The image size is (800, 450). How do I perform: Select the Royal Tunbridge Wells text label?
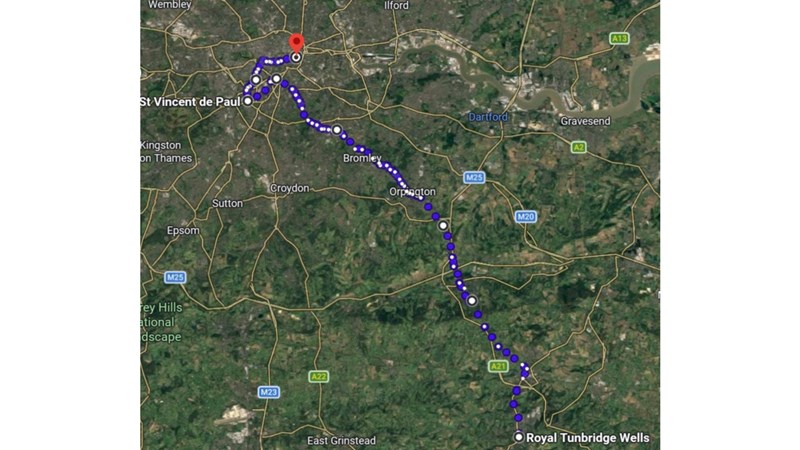(x=588, y=438)
